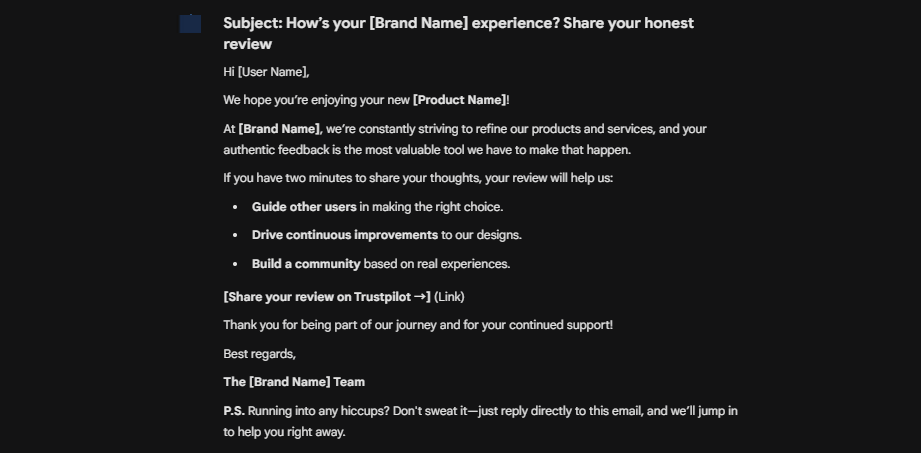Click the dark blue square icon beside Subject

point(190,24)
